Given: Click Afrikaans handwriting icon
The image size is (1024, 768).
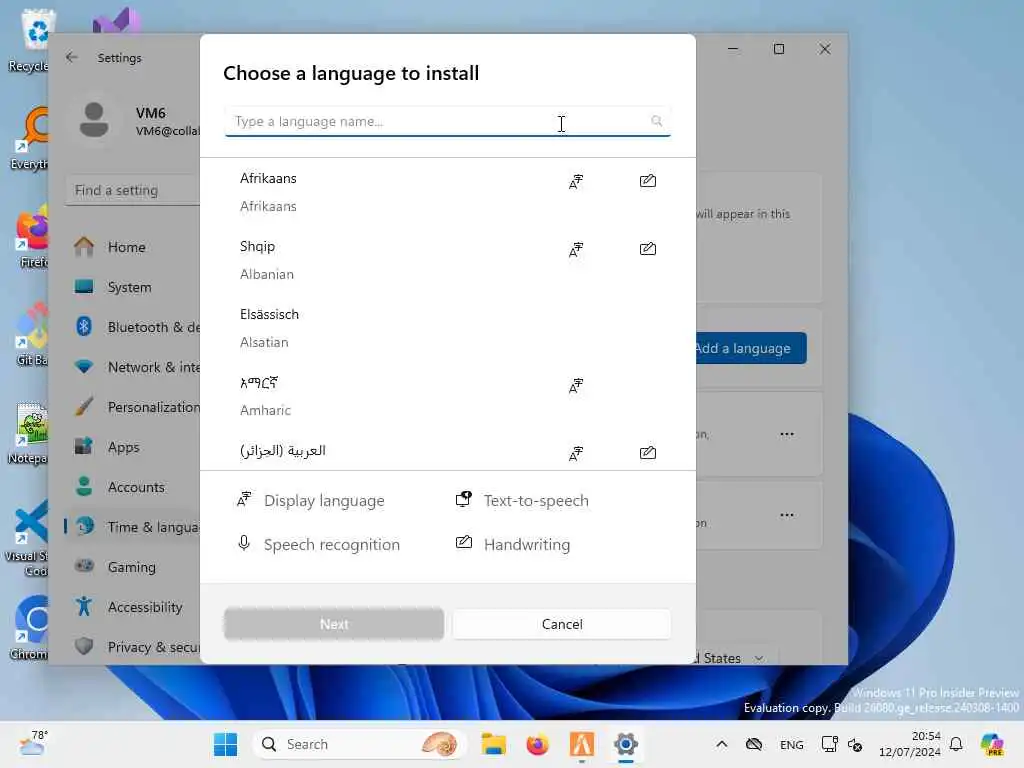Looking at the screenshot, I should (648, 181).
